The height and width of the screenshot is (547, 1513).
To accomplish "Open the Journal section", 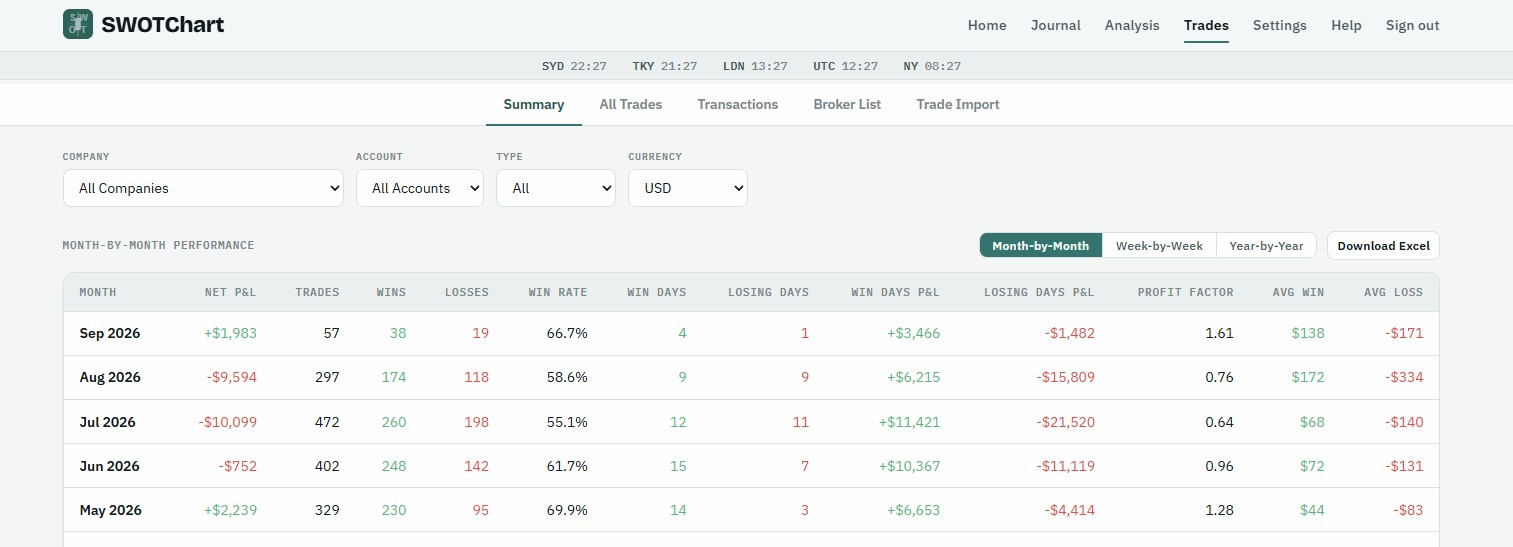I will click(x=1056, y=25).
